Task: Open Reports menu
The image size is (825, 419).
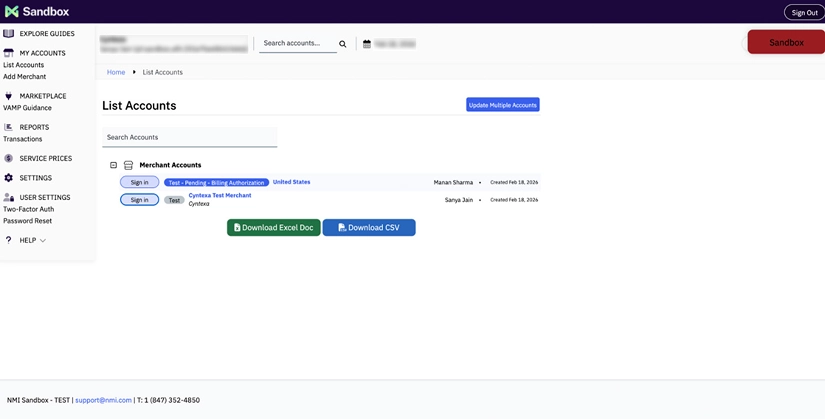Action: tap(34, 127)
